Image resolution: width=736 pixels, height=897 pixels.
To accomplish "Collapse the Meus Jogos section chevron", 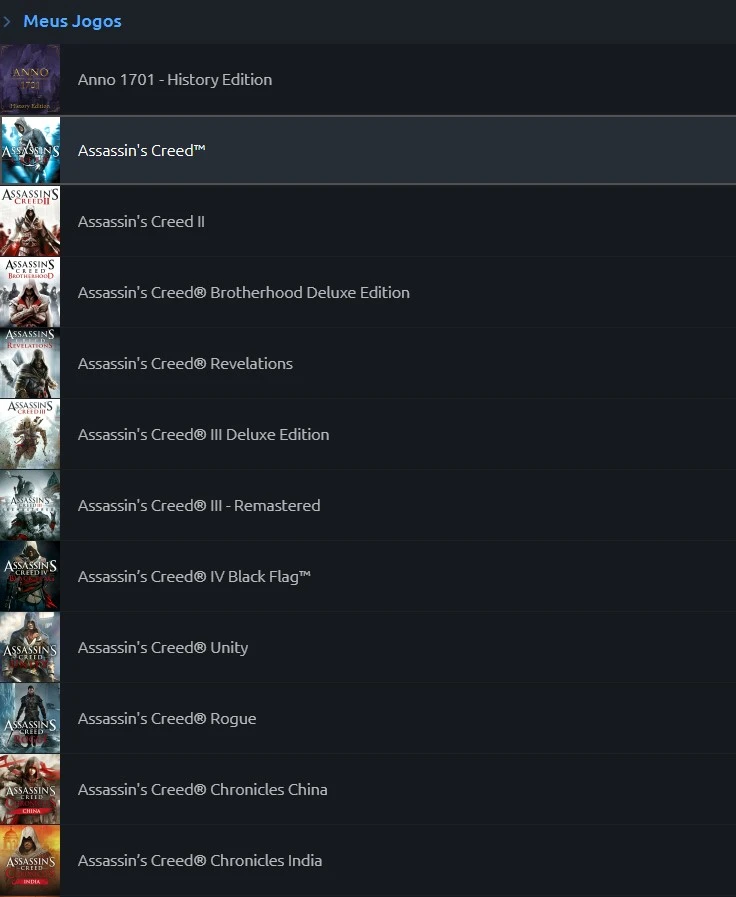I will pyautogui.click(x=7, y=22).
